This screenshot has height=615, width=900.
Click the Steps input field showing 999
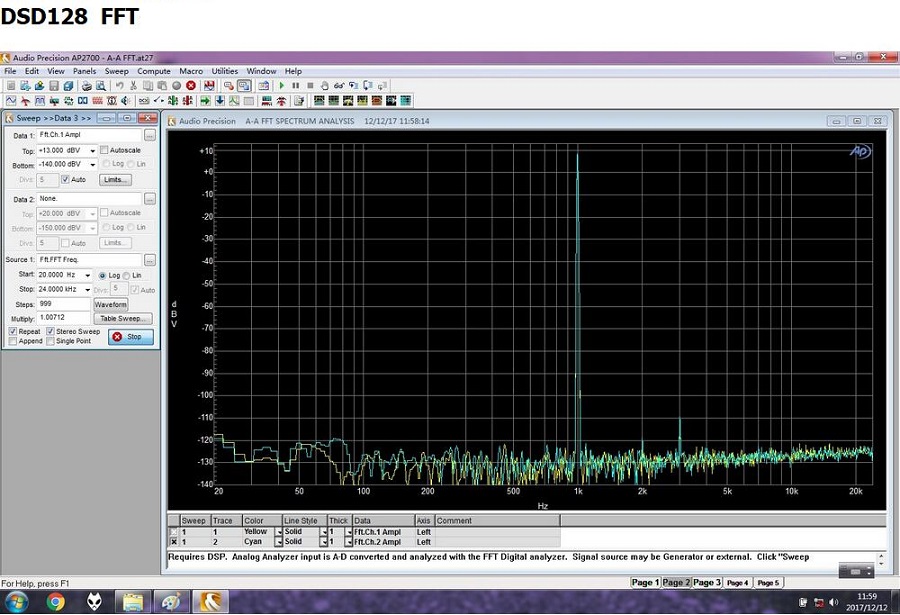point(63,304)
